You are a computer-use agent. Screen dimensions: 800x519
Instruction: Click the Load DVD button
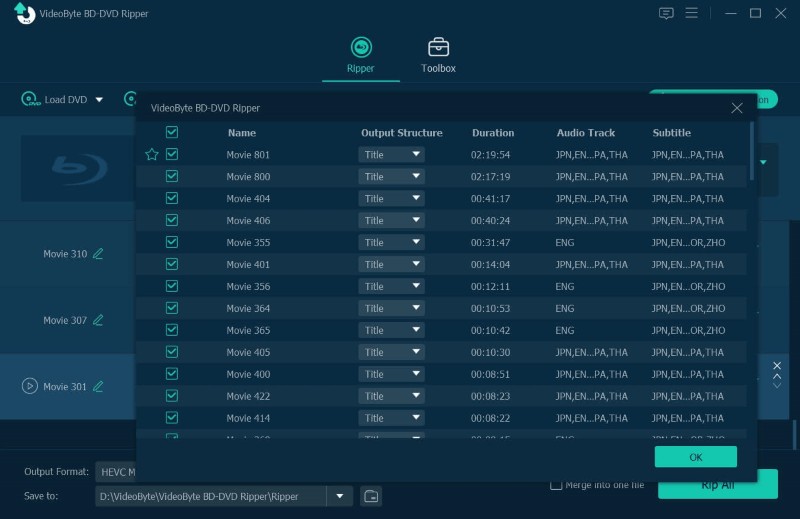click(x=60, y=100)
